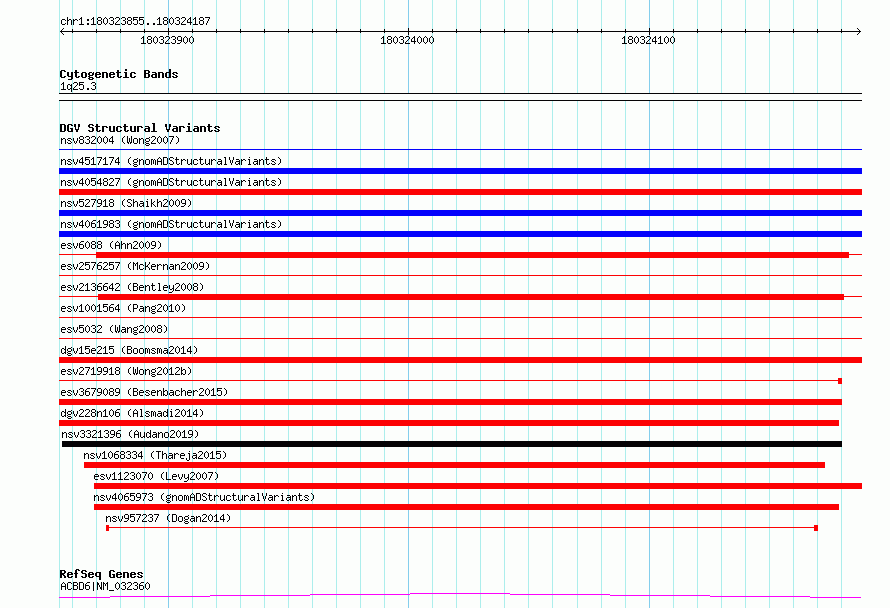Image resolution: width=890 pixels, height=608 pixels.
Task: Click the magenta ACBD6 gene track line
Action: click(460, 595)
